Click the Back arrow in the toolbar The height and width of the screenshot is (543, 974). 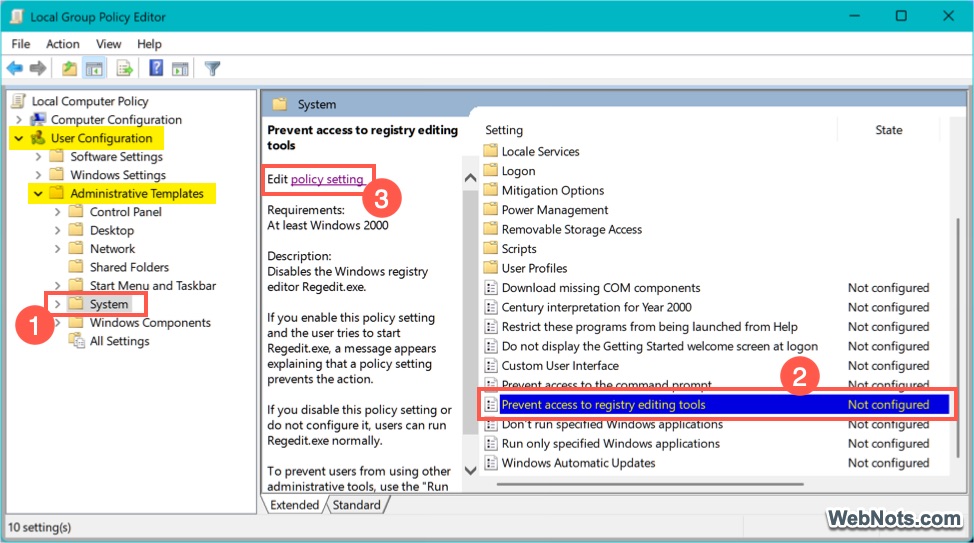click(x=15, y=68)
